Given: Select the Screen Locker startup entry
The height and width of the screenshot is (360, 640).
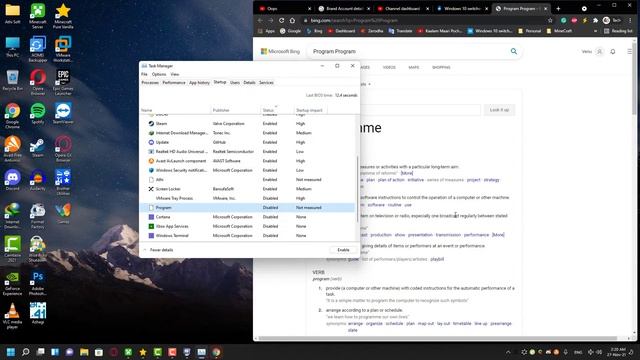Looking at the screenshot, I should tap(247, 189).
